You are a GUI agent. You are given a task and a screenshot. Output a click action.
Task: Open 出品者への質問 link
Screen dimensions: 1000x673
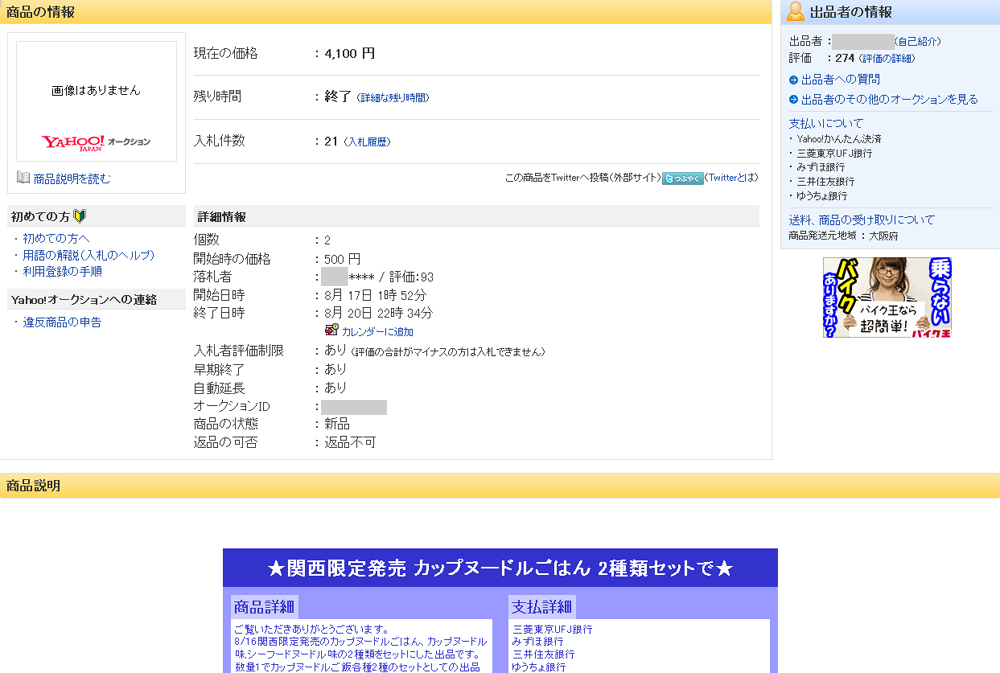point(841,80)
